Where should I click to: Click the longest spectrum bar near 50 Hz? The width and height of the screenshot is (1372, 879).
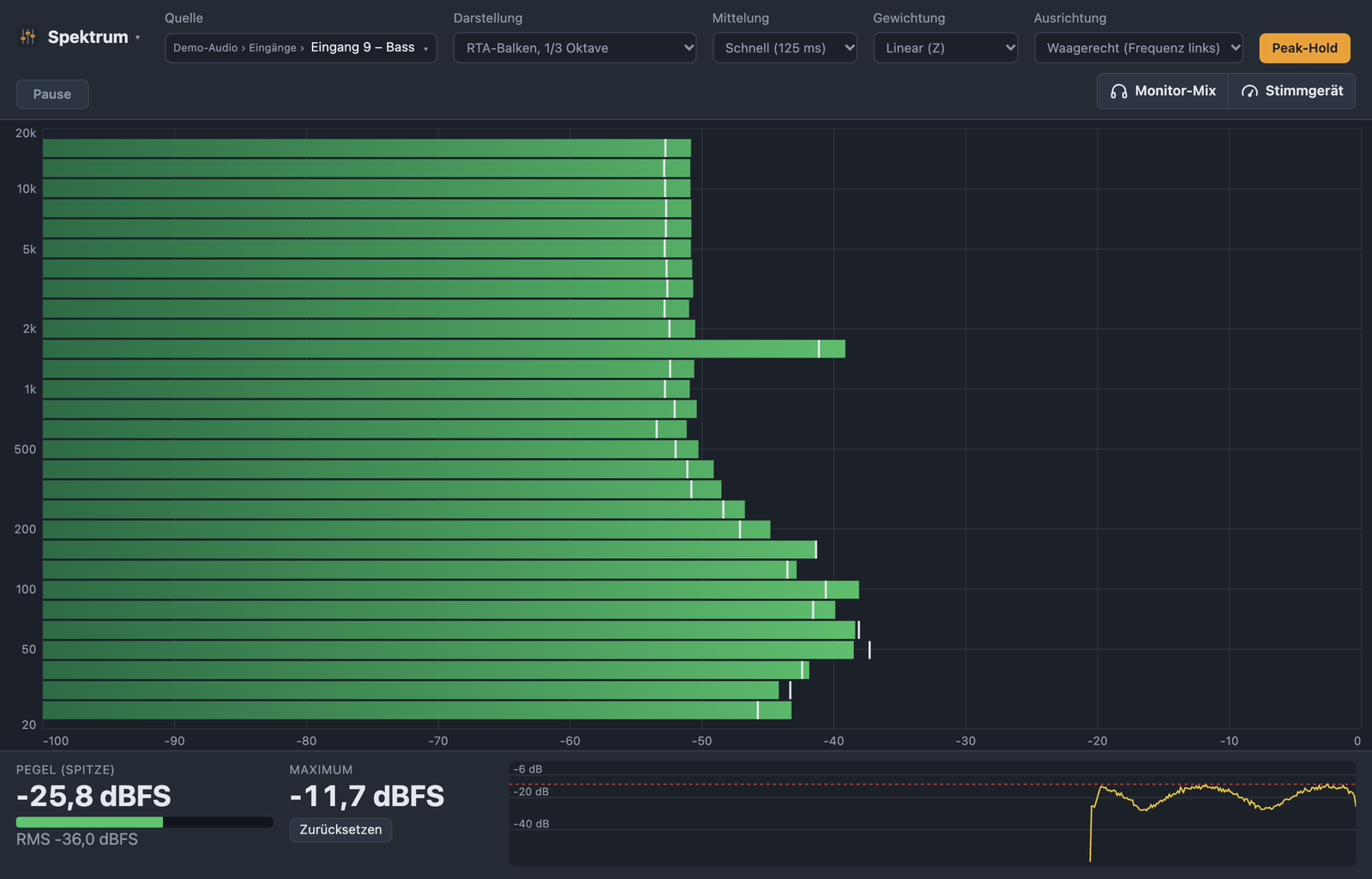448,650
